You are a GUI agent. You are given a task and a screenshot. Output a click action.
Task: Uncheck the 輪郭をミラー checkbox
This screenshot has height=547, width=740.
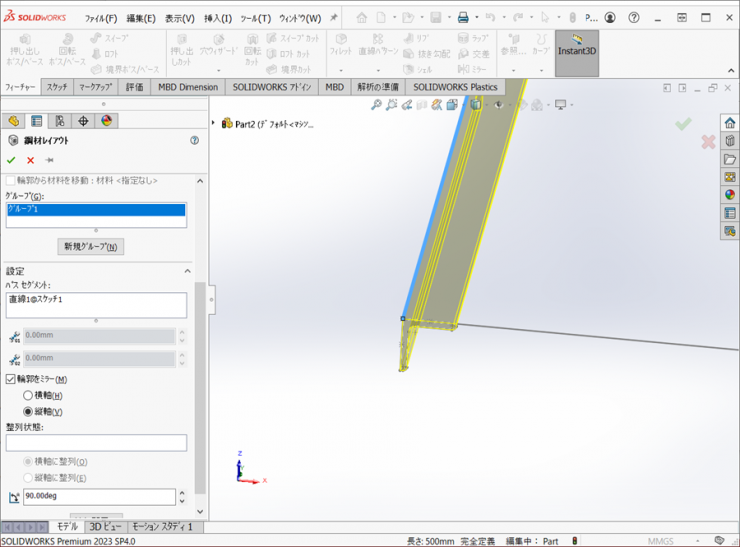(11, 379)
